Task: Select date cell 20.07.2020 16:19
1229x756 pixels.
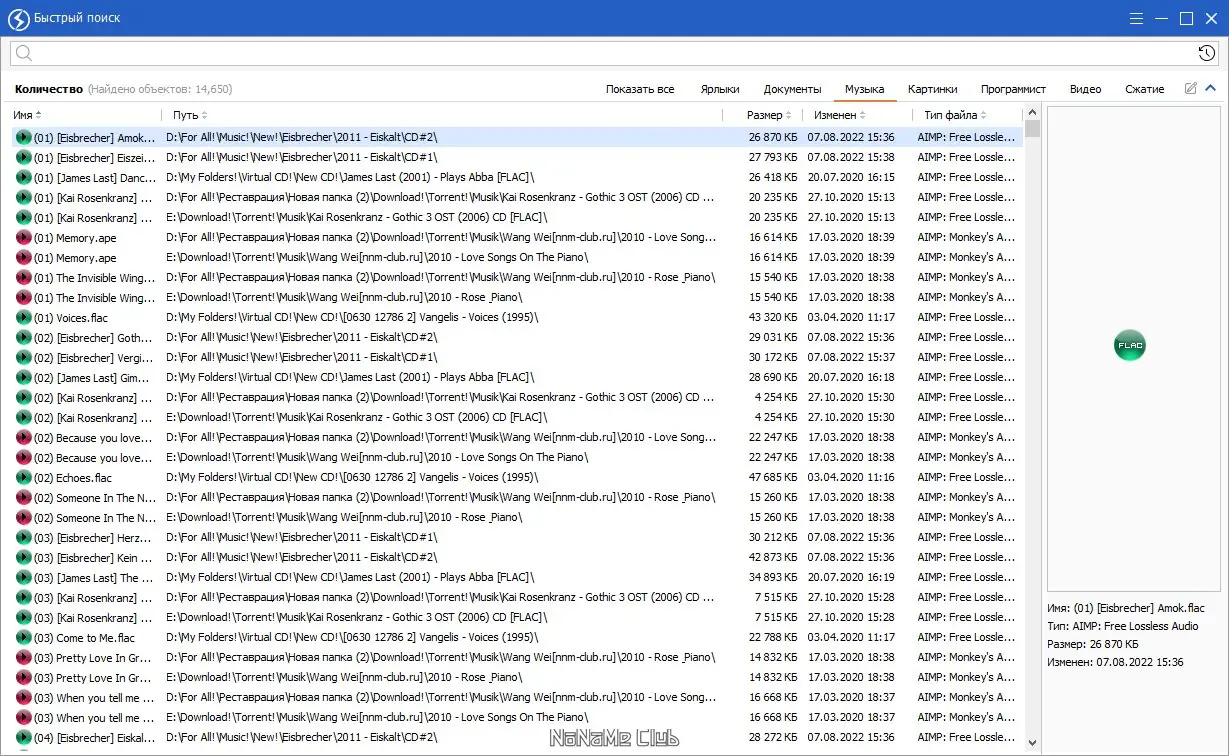Action: click(851, 577)
